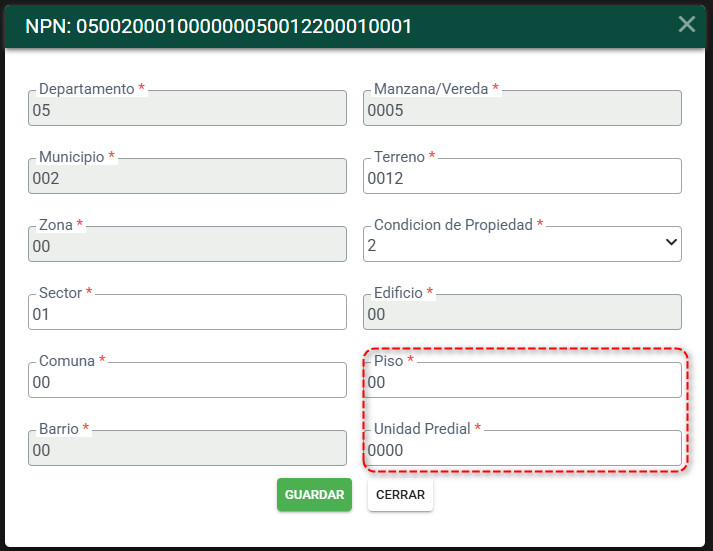This screenshot has width=713, height=551.
Task: Click the Manzana/Vereda field showing 0005
Action: (522, 108)
